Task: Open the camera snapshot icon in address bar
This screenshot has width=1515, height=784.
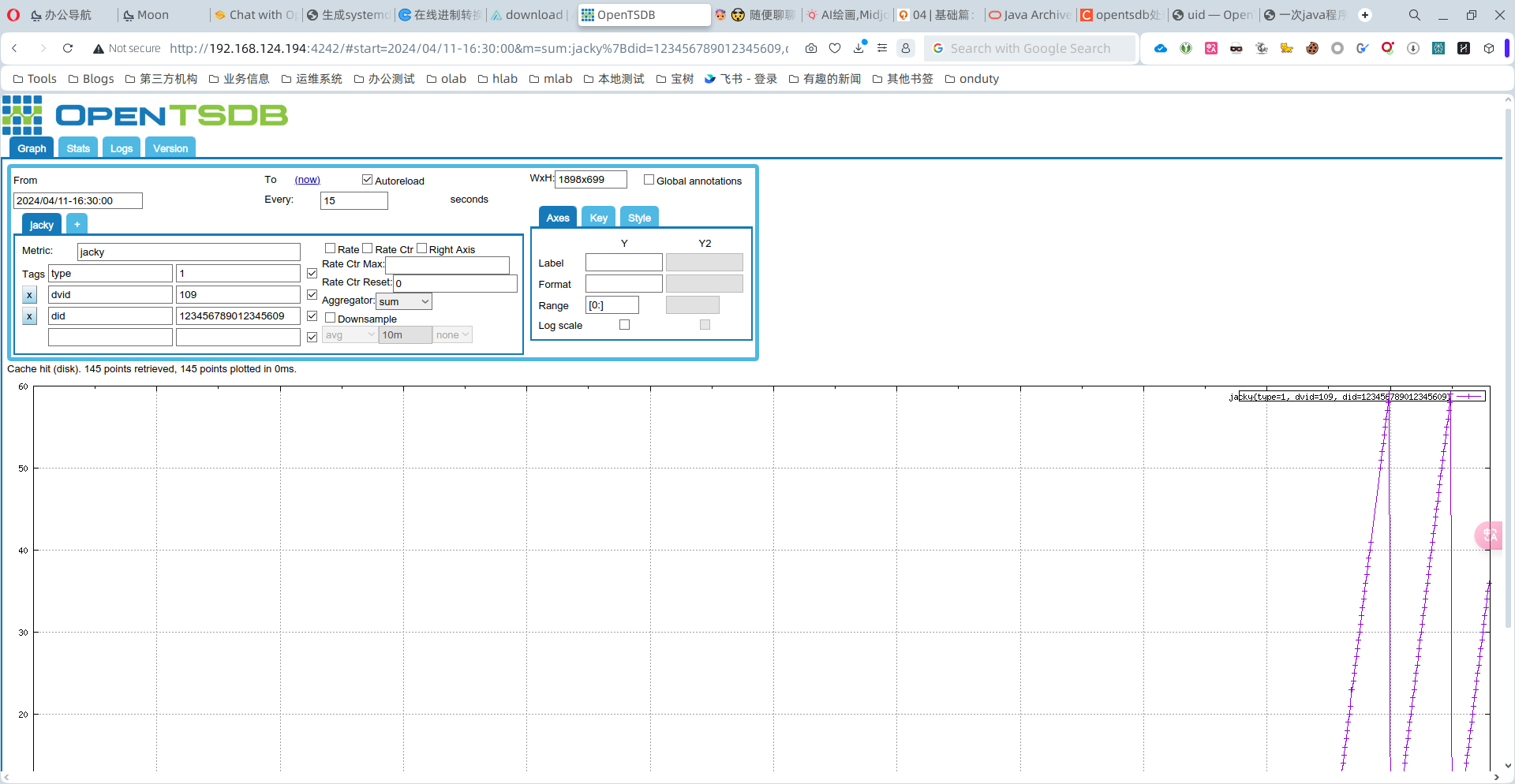Action: (811, 48)
